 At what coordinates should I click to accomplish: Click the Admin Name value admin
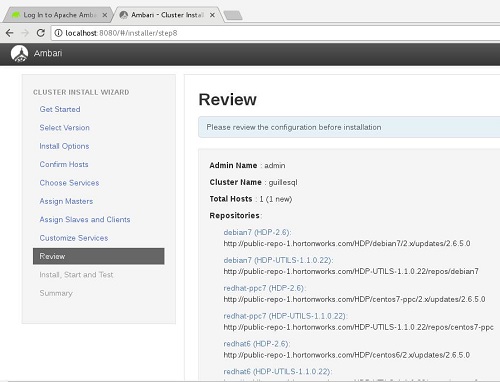pyautogui.click(x=275, y=165)
